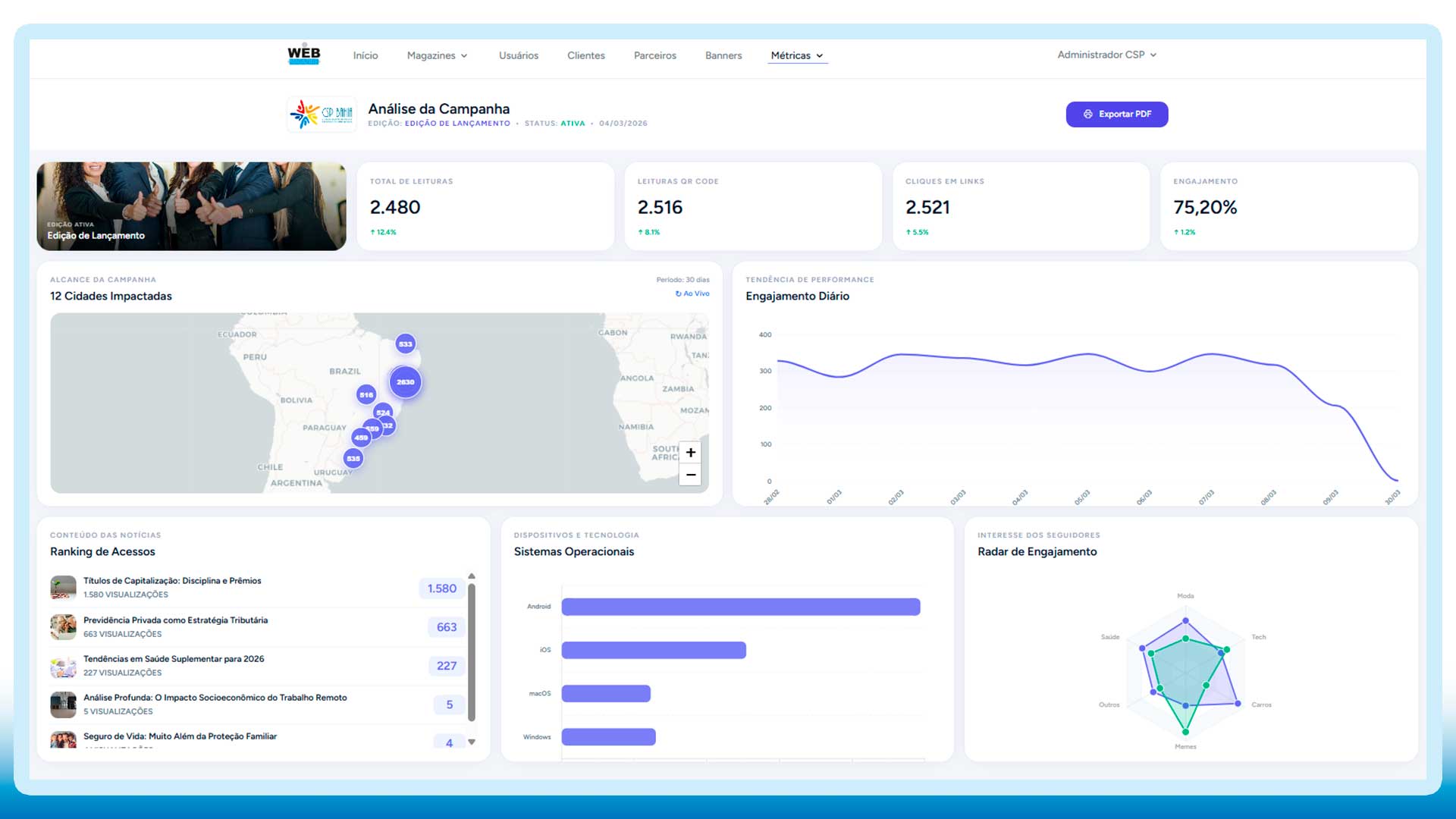The width and height of the screenshot is (1456, 819).
Task: Open Previdência Privada news thumbnail
Action: [x=63, y=627]
